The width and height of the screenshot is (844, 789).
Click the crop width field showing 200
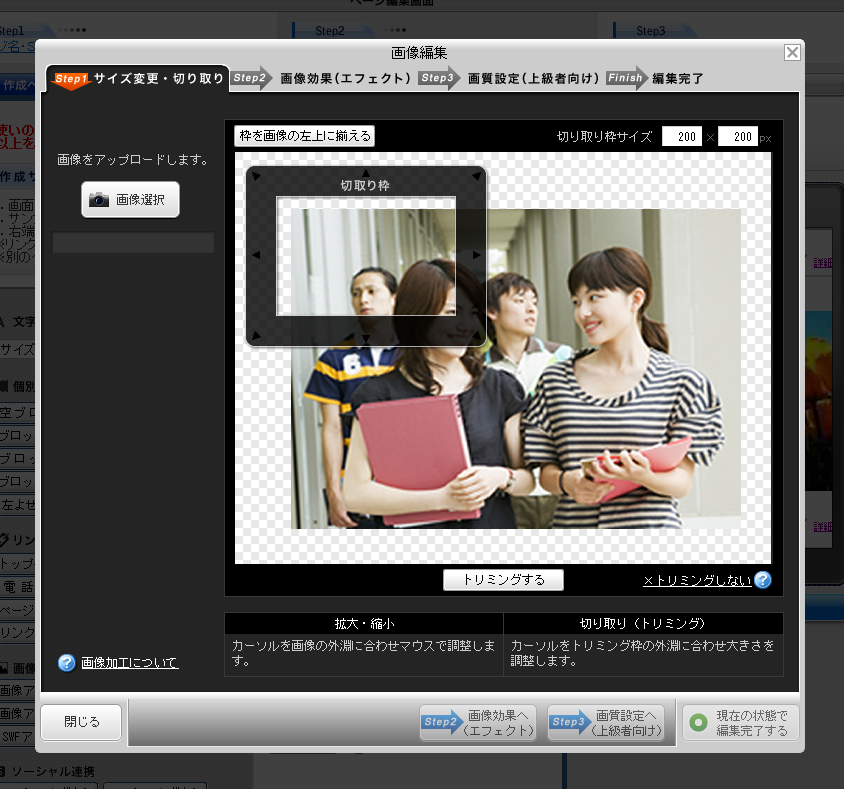tap(682, 136)
